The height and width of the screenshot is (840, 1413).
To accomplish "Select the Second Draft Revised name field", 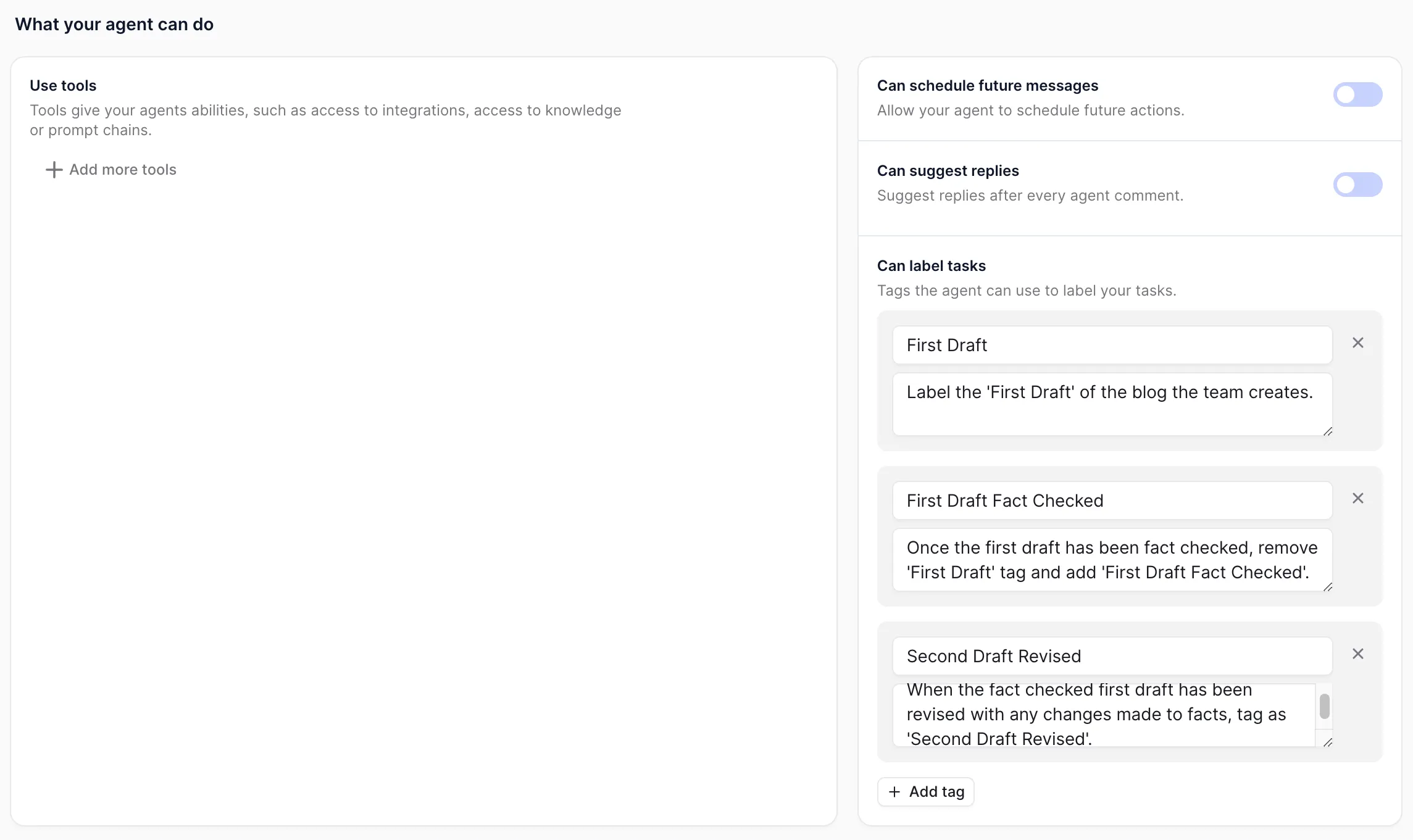I will click(x=1111, y=656).
